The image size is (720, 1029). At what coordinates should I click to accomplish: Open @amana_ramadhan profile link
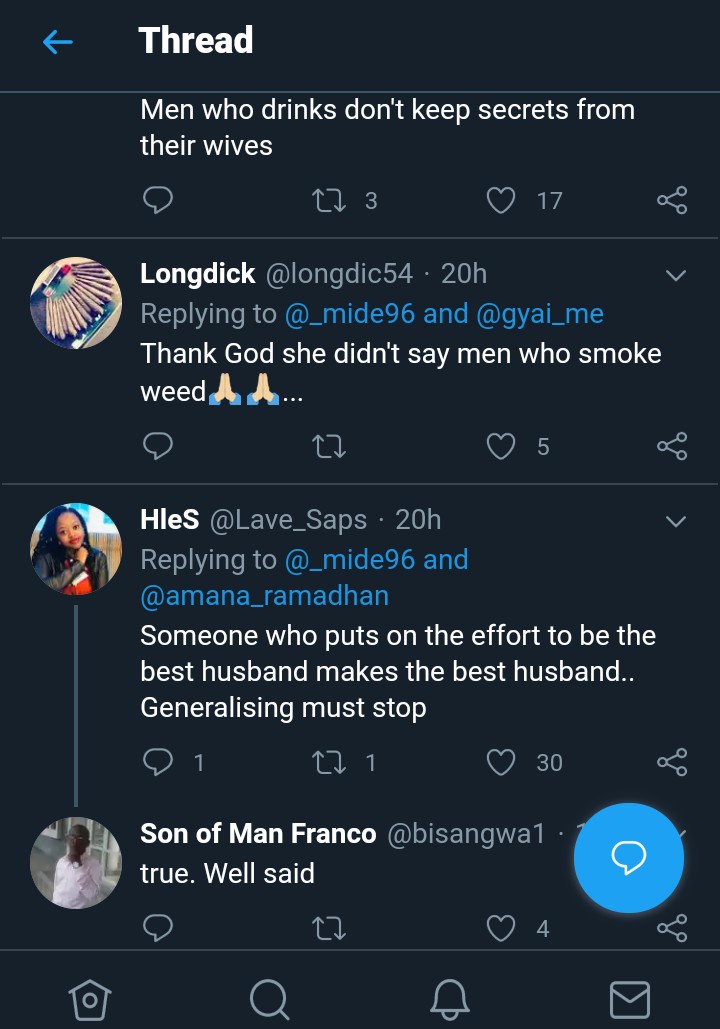264,596
